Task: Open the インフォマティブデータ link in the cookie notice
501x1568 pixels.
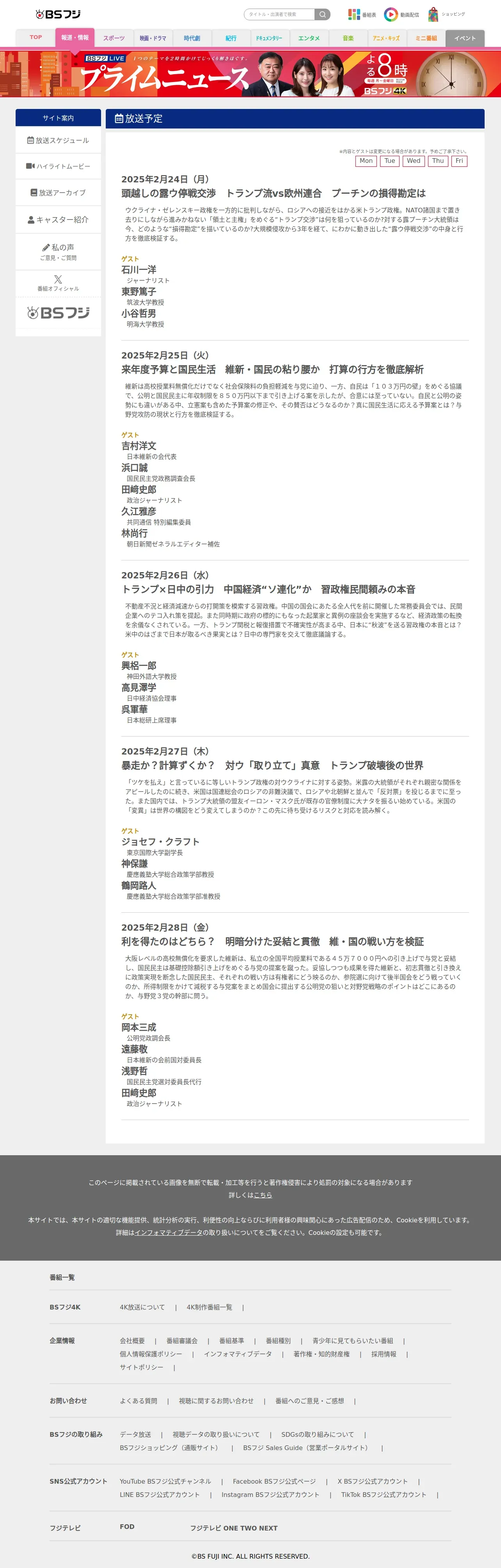Action: [169, 1233]
